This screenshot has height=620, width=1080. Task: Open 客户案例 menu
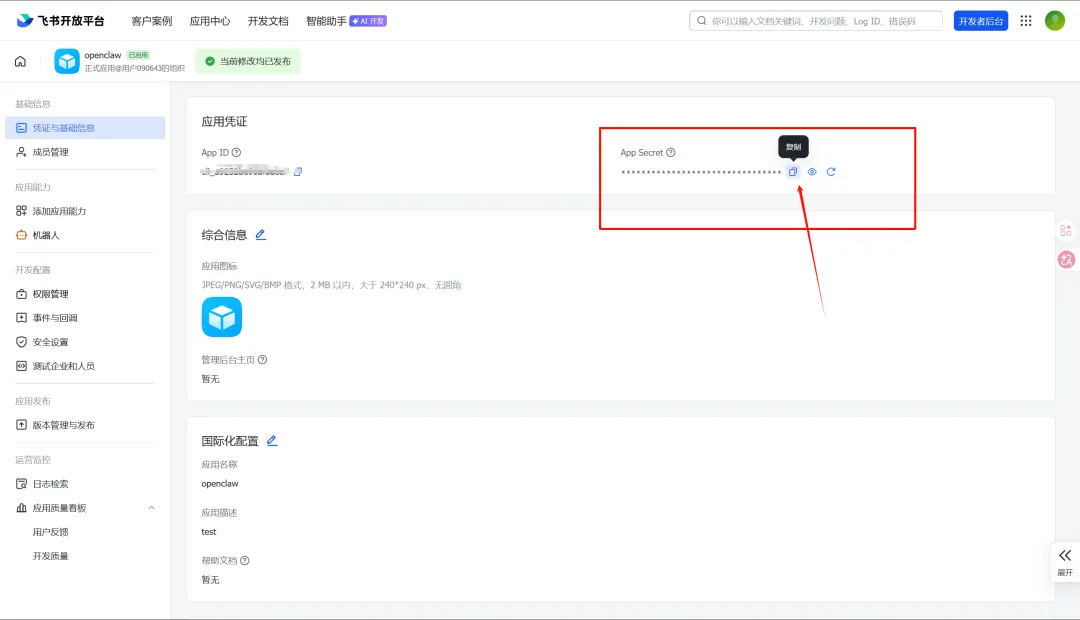[152, 21]
